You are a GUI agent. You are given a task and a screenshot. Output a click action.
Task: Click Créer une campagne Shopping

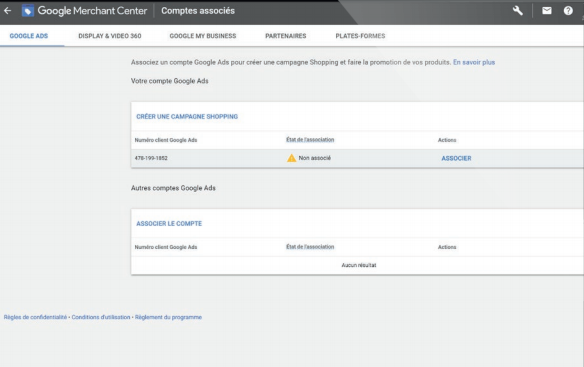point(187,117)
